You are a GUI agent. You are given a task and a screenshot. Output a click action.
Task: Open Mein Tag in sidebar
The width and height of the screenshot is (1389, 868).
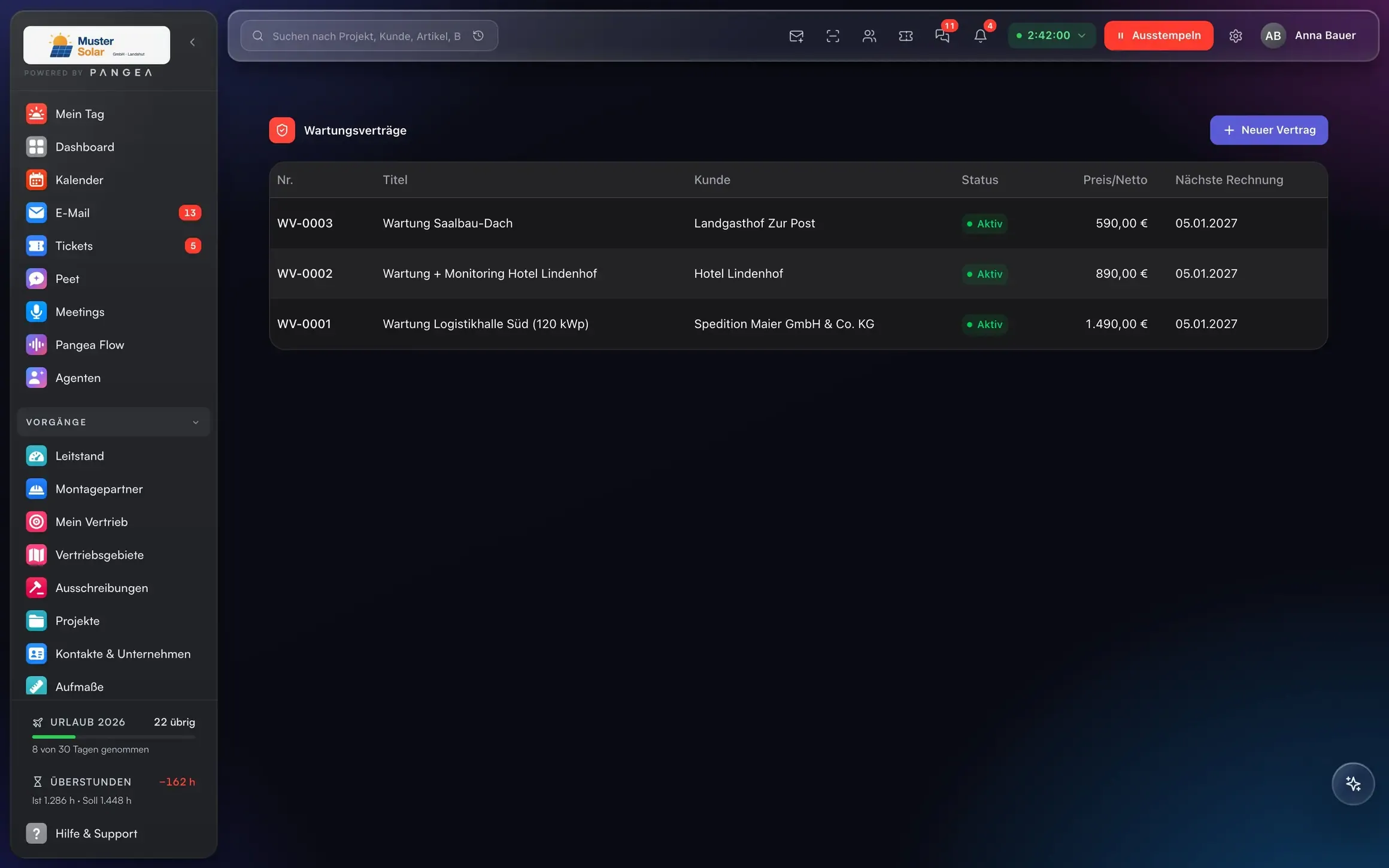[114, 114]
